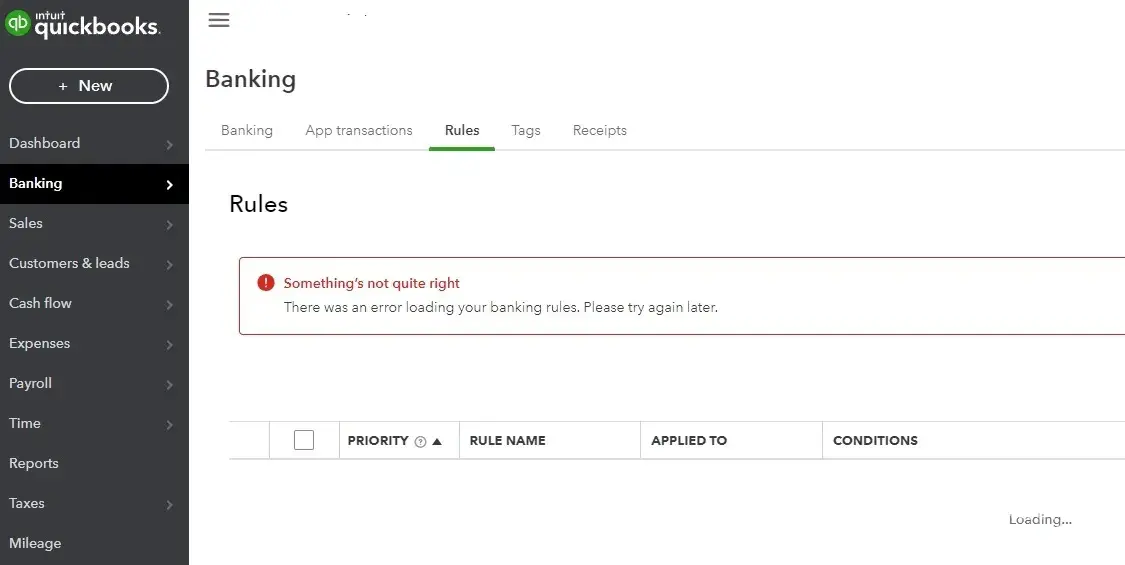The height and width of the screenshot is (565, 1125).
Task: Expand the Payroll submenu chevron
Action: (x=169, y=384)
